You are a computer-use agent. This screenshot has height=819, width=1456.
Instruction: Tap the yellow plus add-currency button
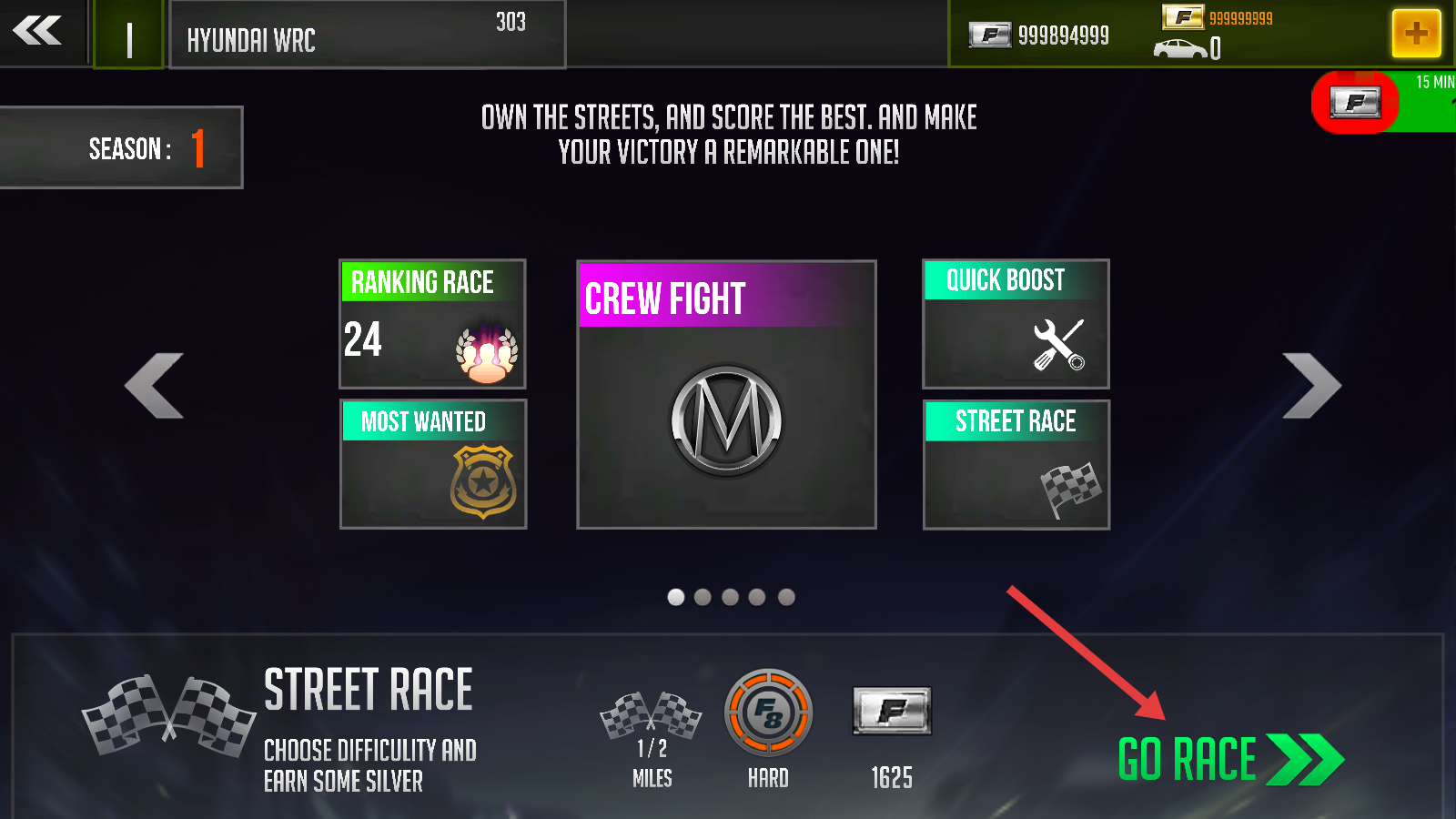(x=1416, y=34)
